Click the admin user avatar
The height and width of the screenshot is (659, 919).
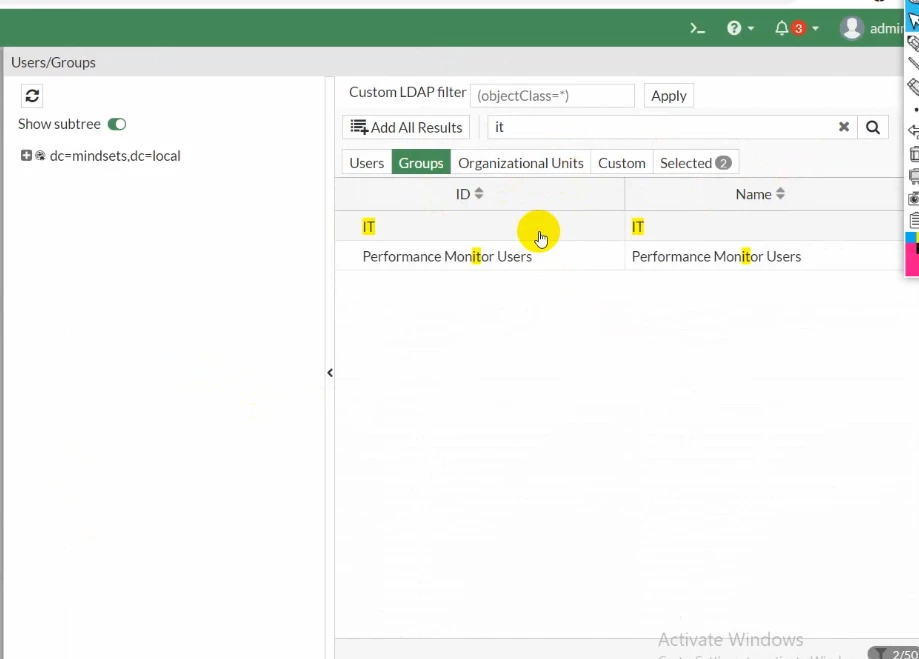tap(852, 28)
